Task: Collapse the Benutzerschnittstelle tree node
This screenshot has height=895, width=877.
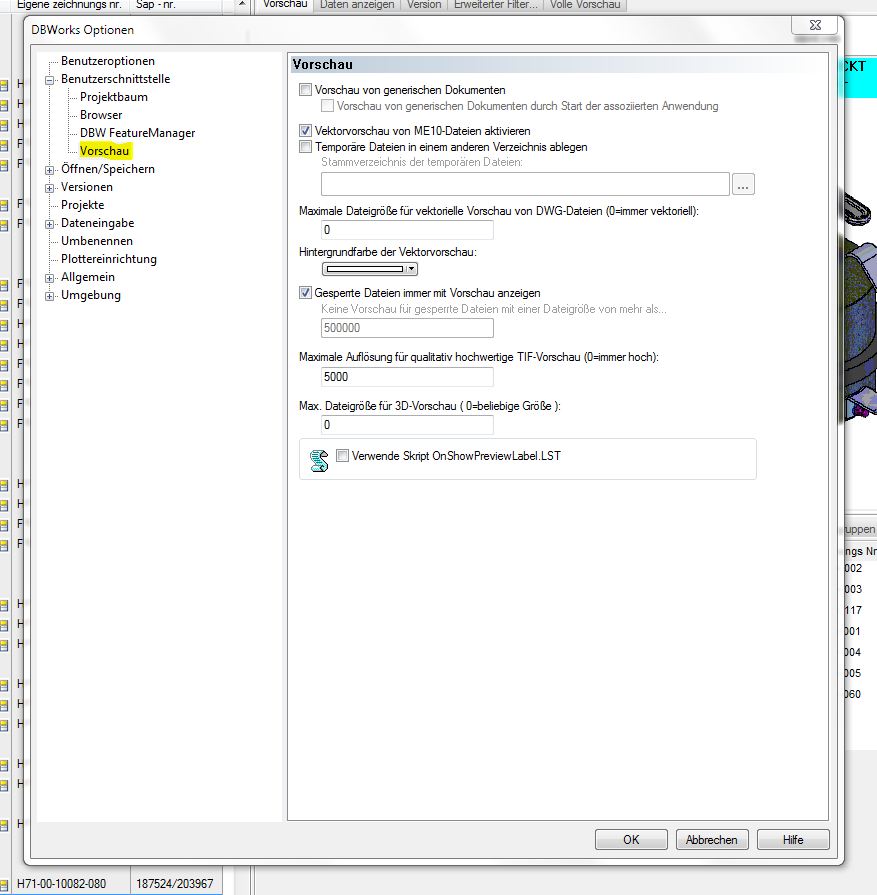Action: tap(50, 80)
